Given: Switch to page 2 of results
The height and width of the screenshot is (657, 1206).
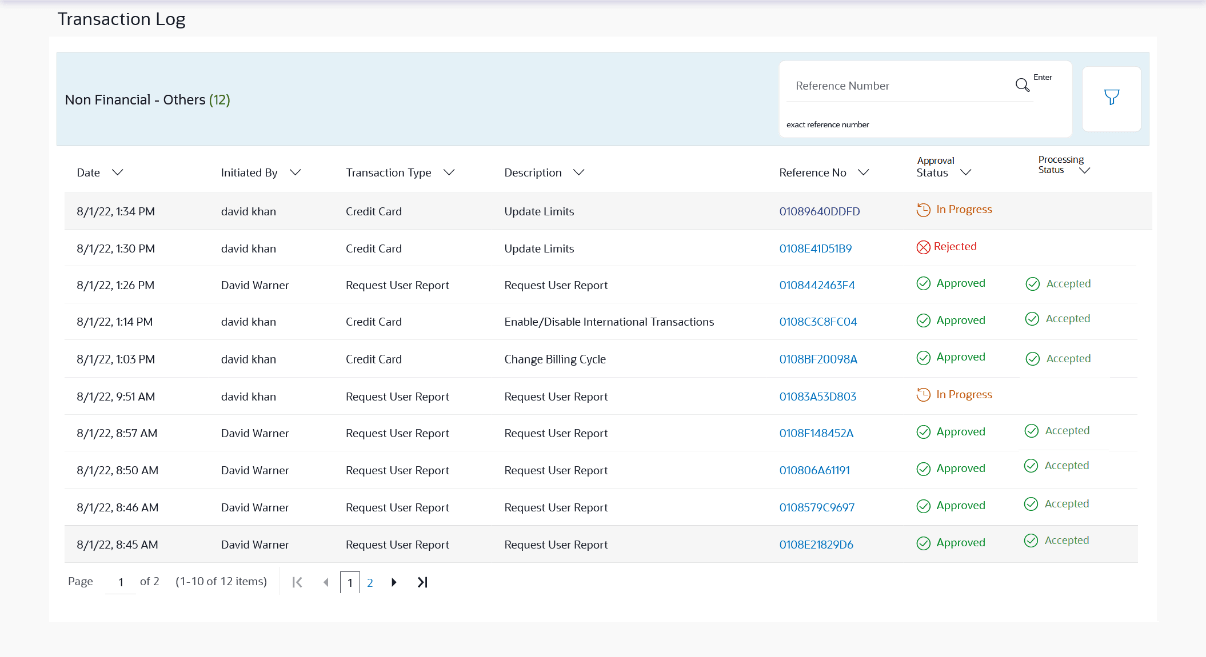Looking at the screenshot, I should [x=369, y=583].
